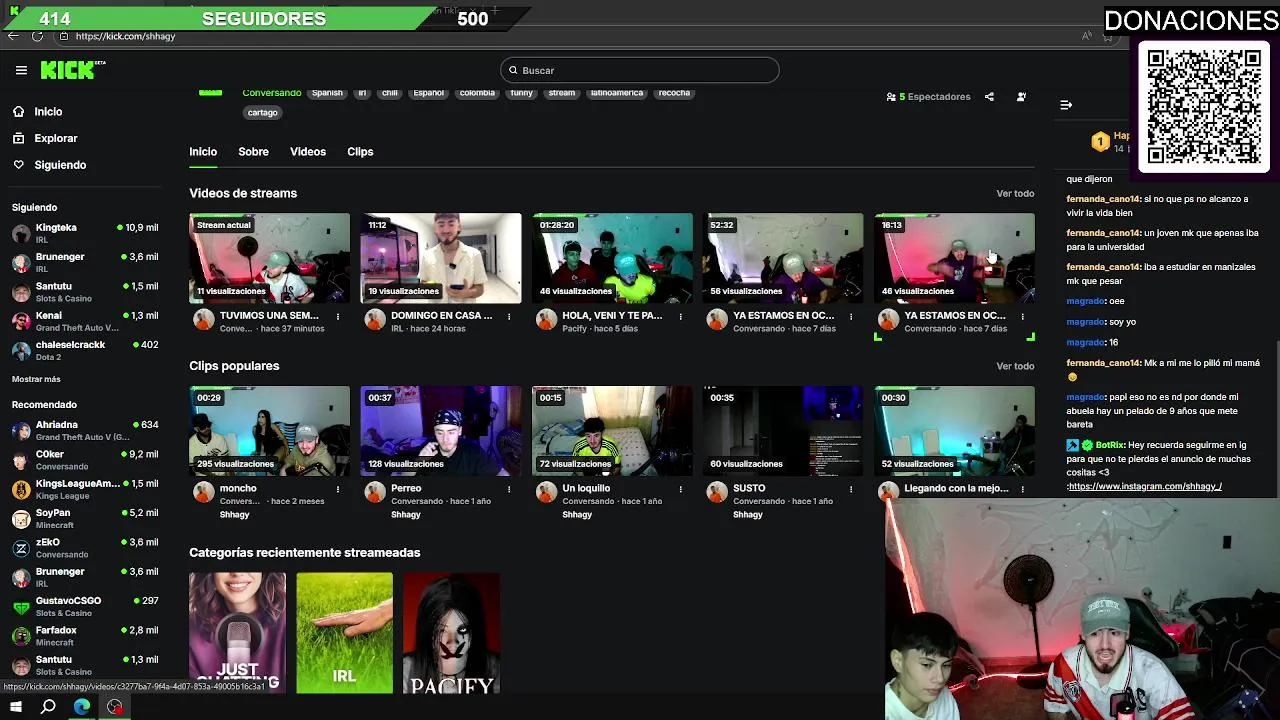Reload the page with the refresh icon
Viewport: 1280px width, 720px height.
[x=37, y=36]
